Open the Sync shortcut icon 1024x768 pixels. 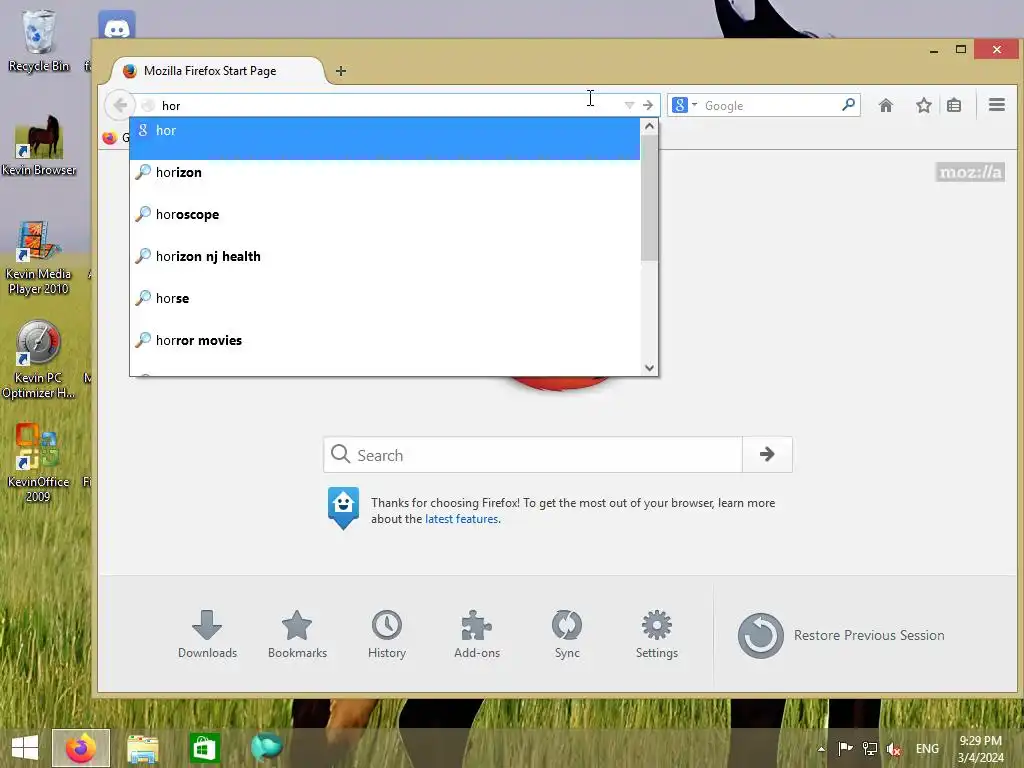(567, 634)
